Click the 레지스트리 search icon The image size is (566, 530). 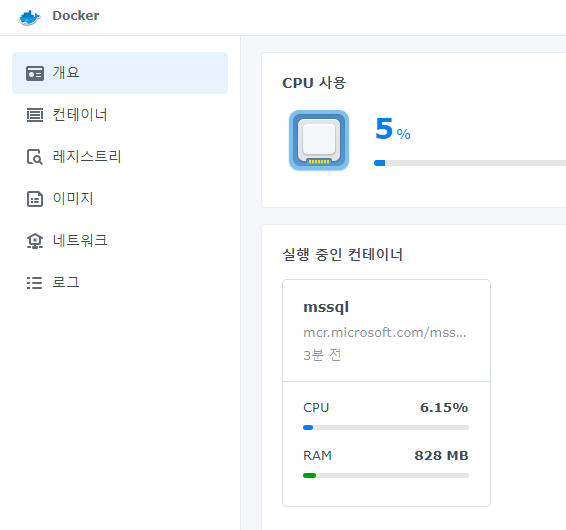point(35,157)
